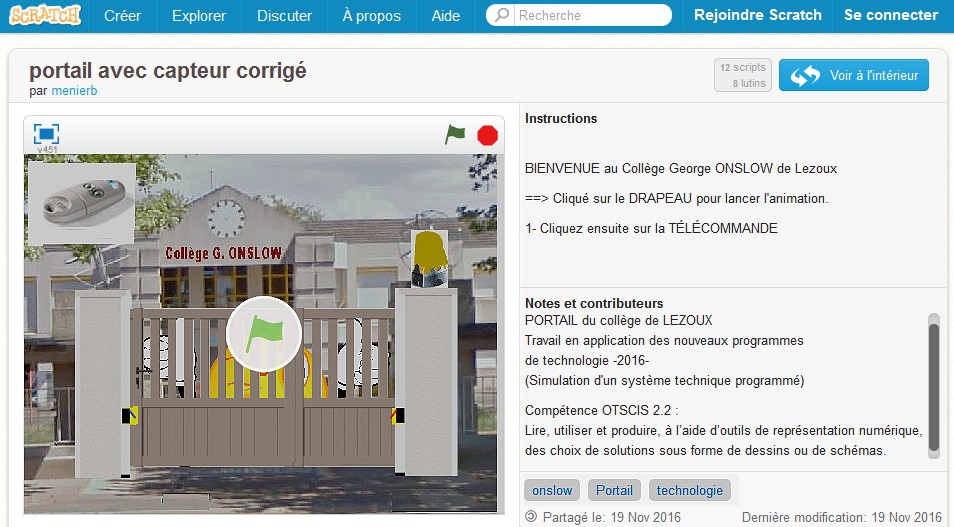Stop the project with the red octagon
The width and height of the screenshot is (954, 527).
click(x=487, y=135)
